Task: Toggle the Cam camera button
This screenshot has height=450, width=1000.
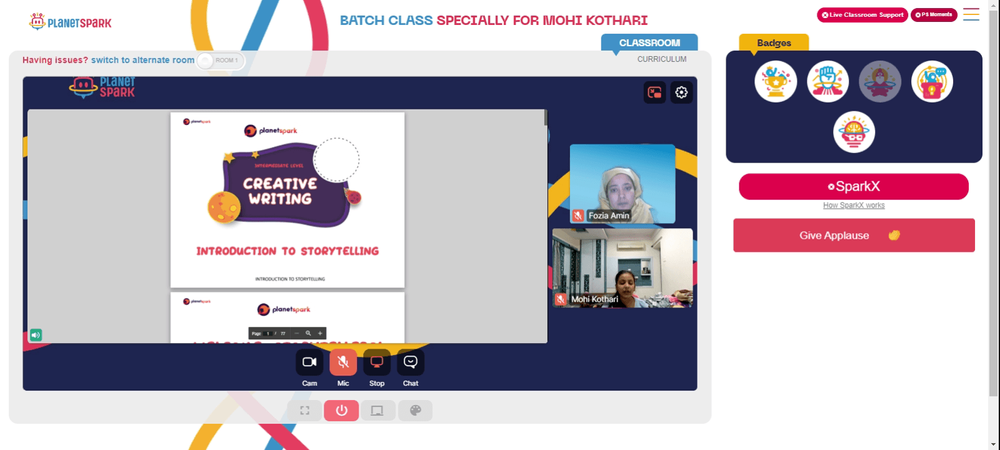Action: click(309, 362)
